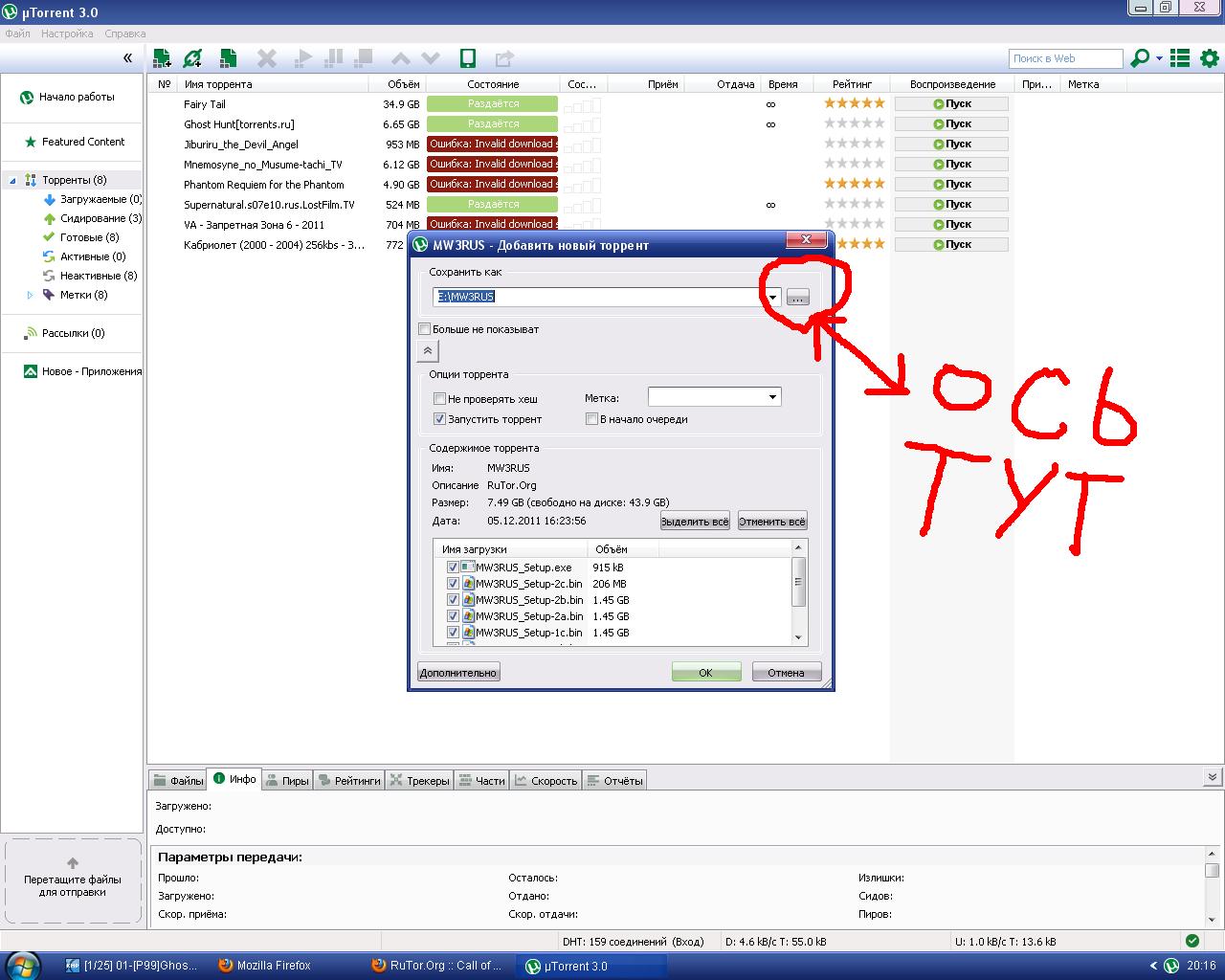This screenshot has height=980, width=1225.
Task: Click the Add Torrent from URL icon
Action: 193,58
